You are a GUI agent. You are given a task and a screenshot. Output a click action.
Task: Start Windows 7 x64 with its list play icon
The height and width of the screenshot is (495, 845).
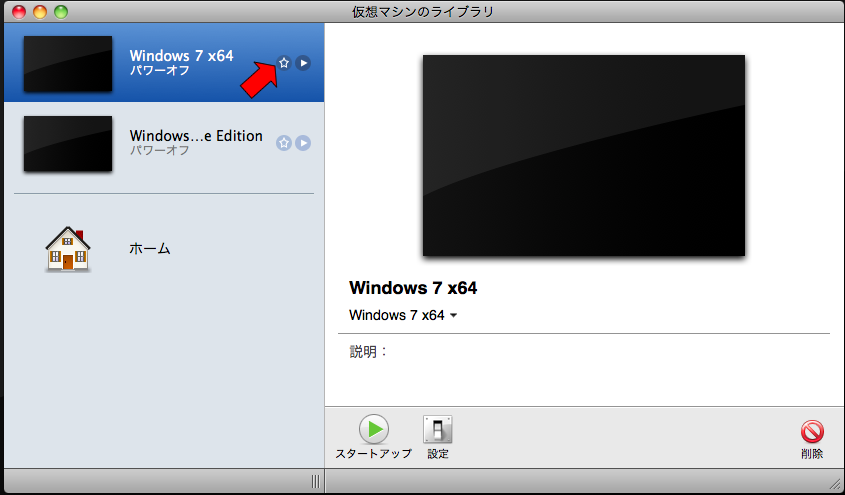[303, 63]
